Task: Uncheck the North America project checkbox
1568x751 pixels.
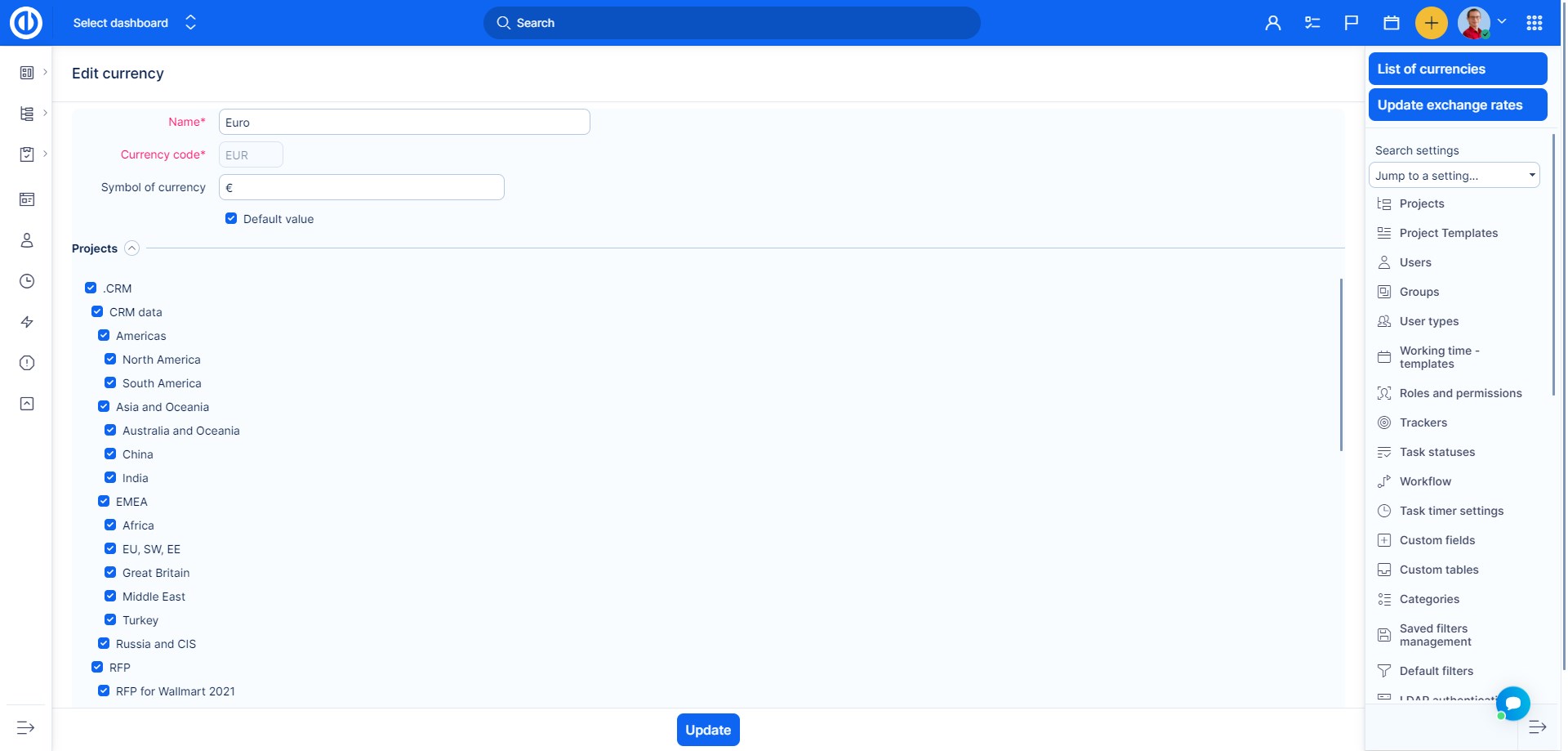Action: [110, 359]
